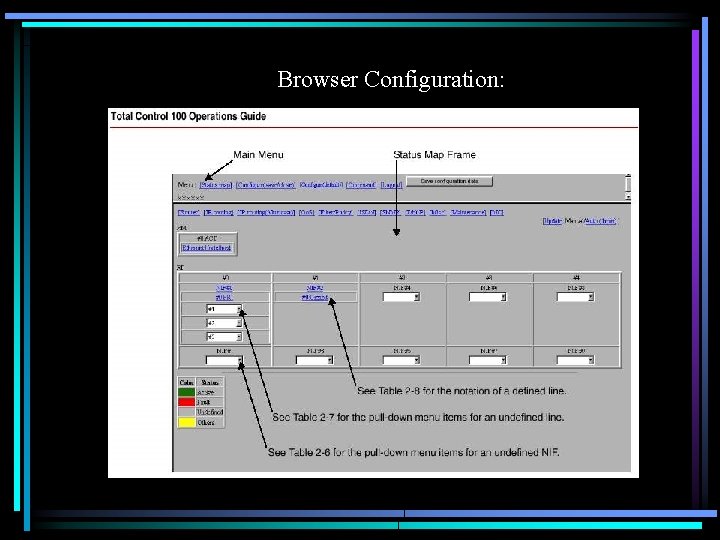The width and height of the screenshot is (720, 540).
Task: Open the Command menu link
Action: point(361,185)
